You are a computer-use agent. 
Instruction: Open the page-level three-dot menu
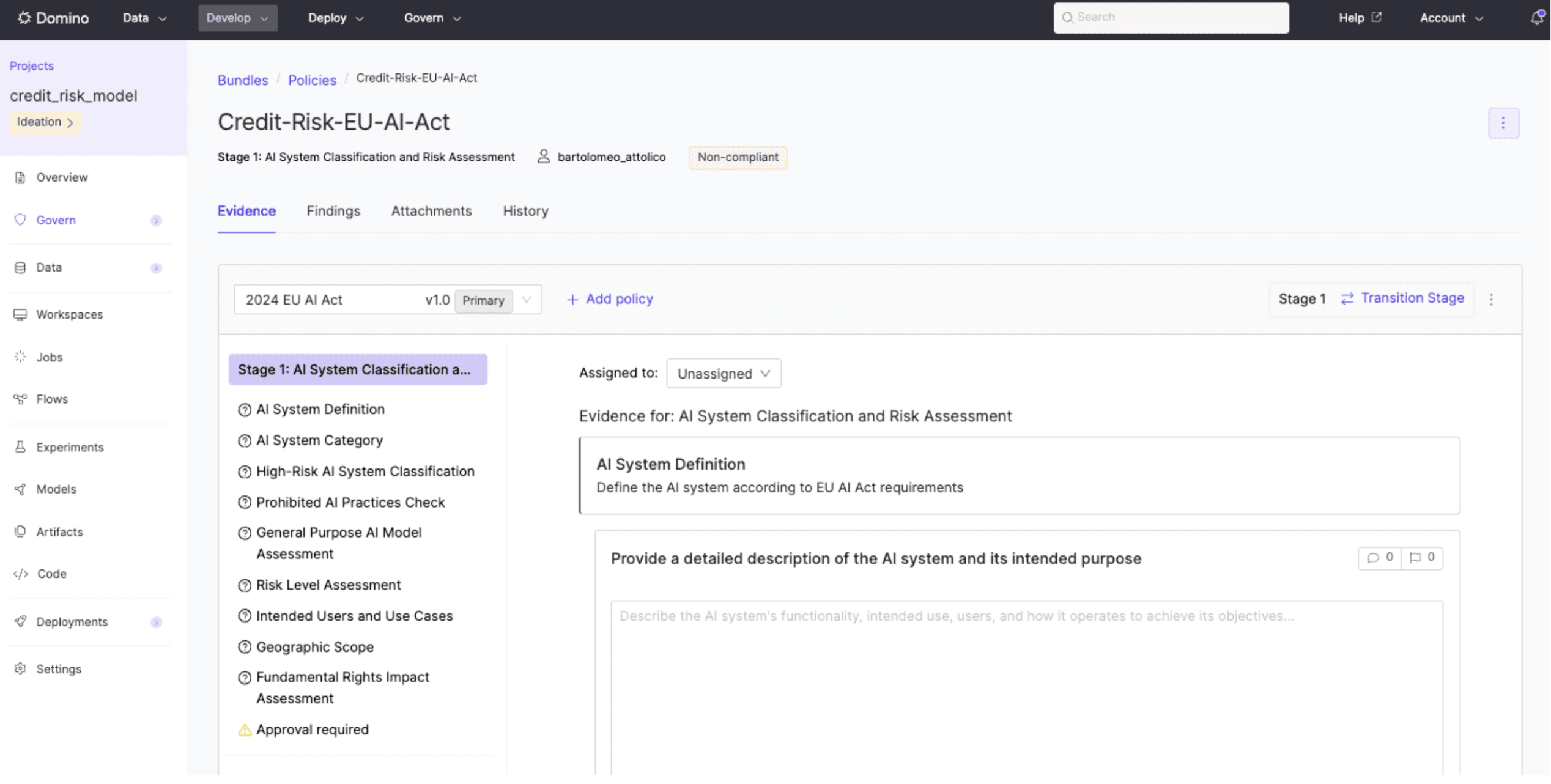click(1503, 123)
